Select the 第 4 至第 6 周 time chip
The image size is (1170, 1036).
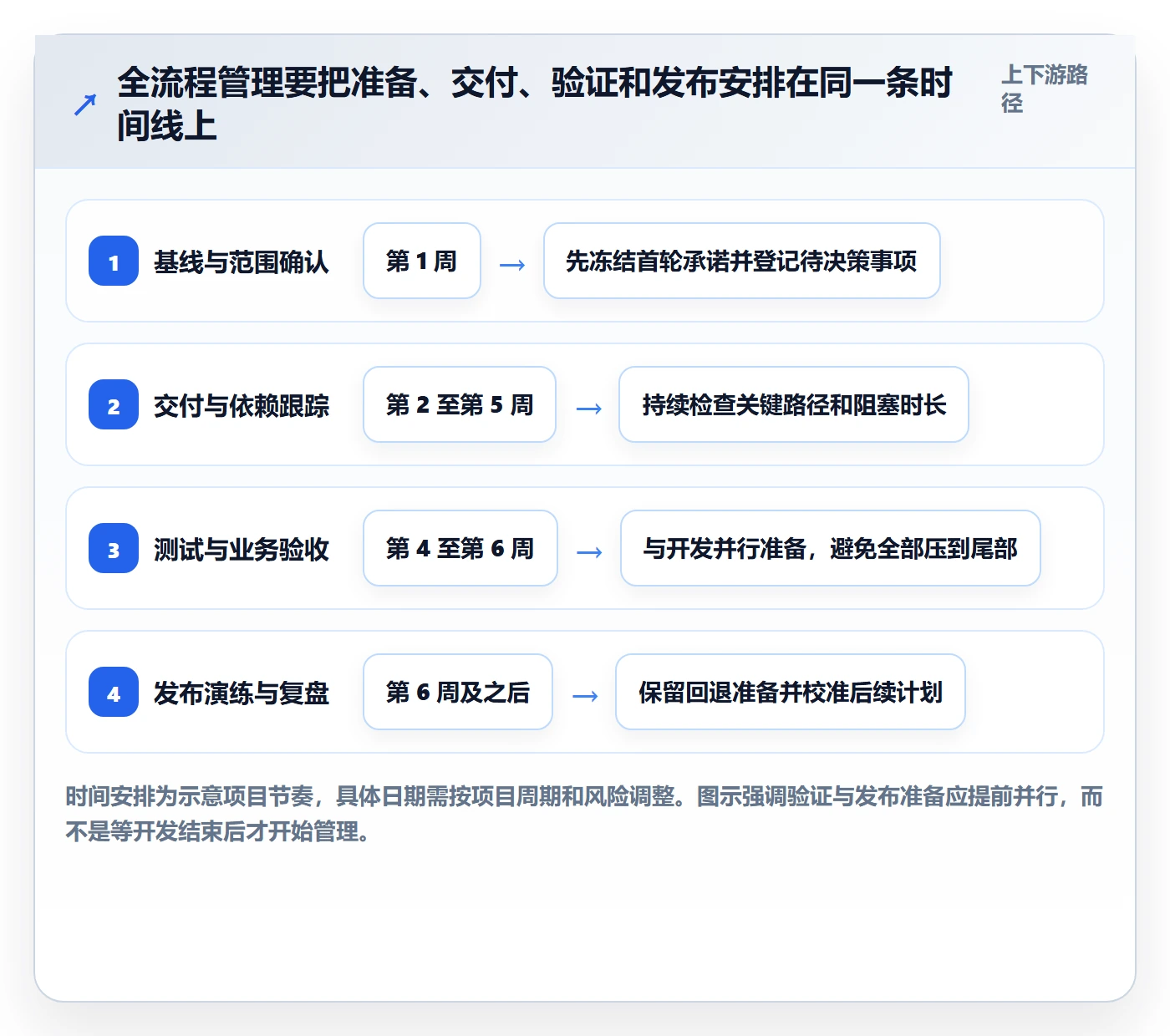460,548
